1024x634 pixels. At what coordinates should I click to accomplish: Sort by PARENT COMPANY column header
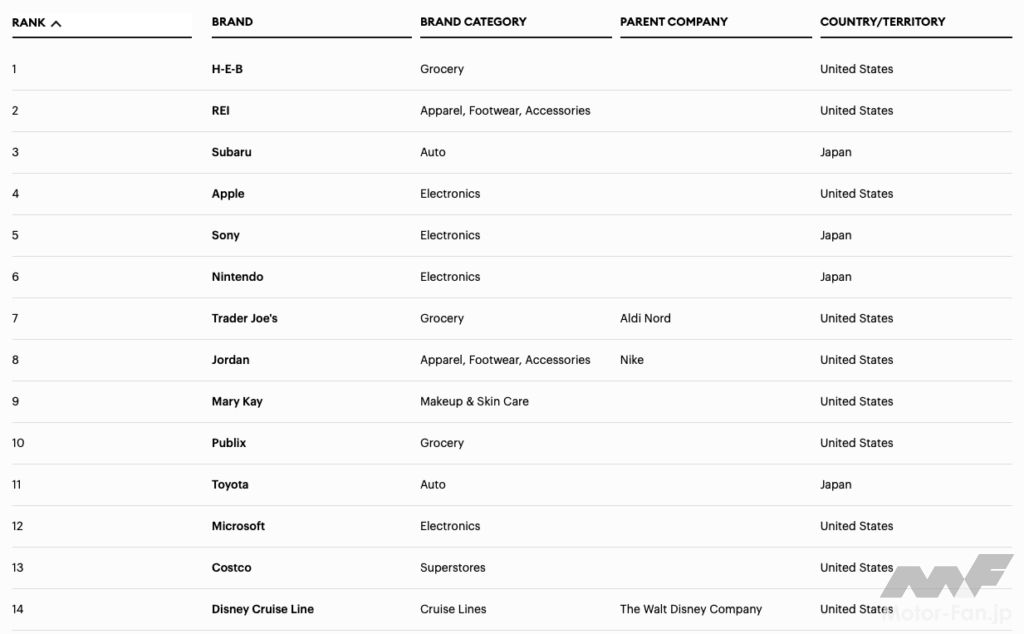pos(674,22)
